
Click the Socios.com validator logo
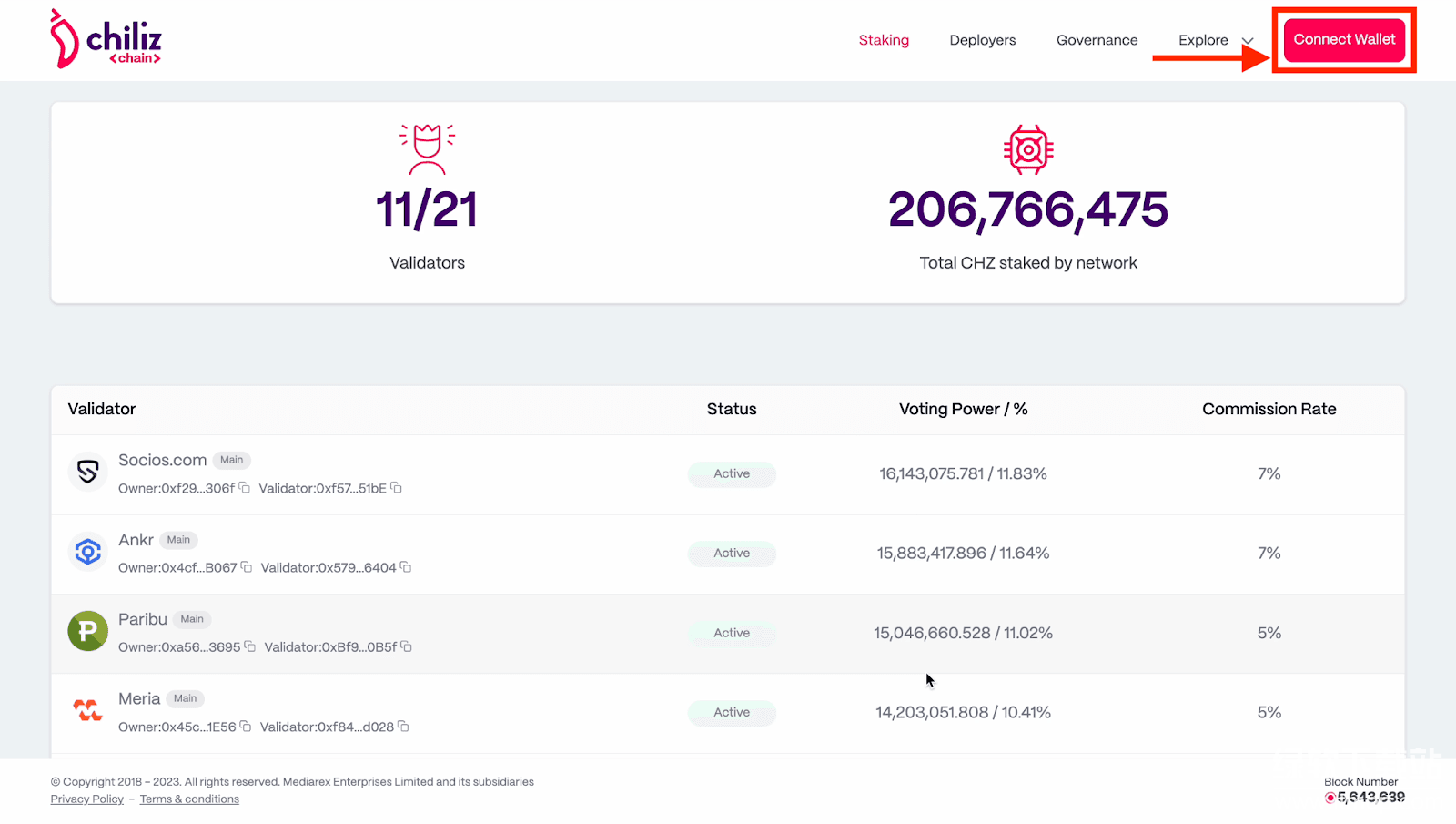[87, 472]
